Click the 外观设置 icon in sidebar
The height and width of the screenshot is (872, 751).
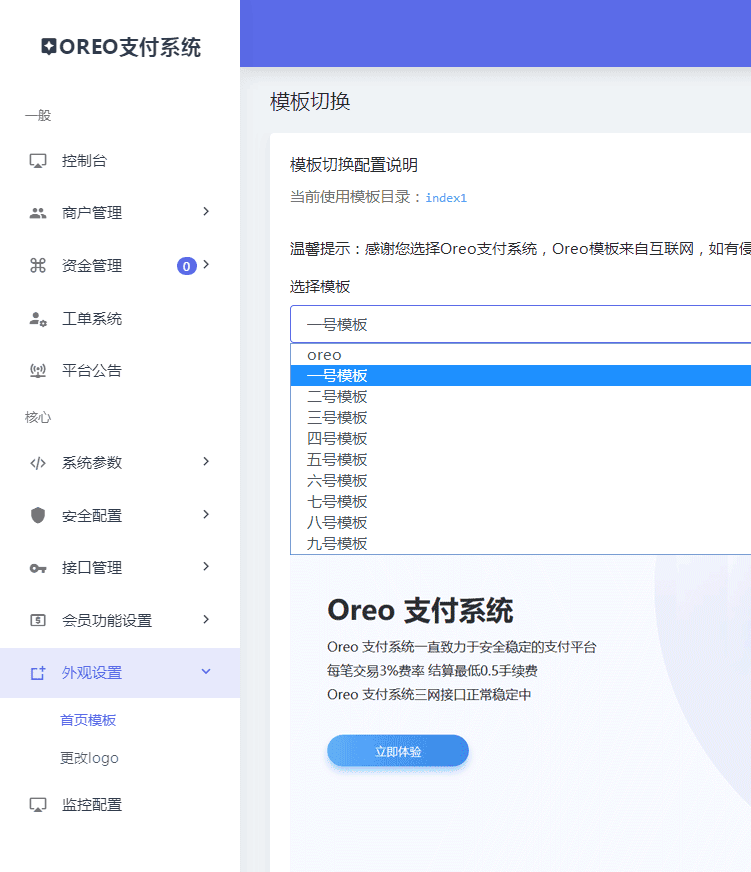point(38,673)
